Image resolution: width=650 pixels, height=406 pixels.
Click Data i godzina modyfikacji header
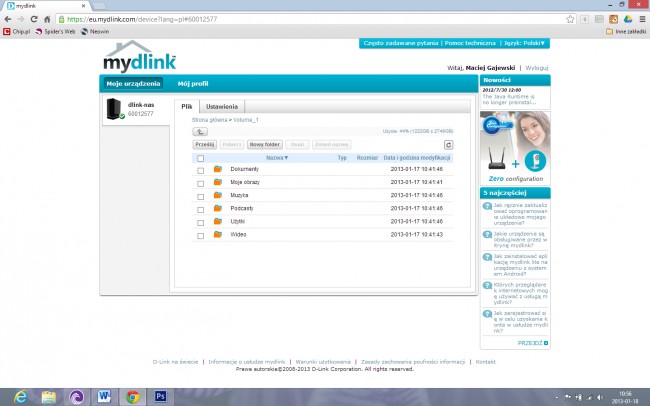coord(417,158)
